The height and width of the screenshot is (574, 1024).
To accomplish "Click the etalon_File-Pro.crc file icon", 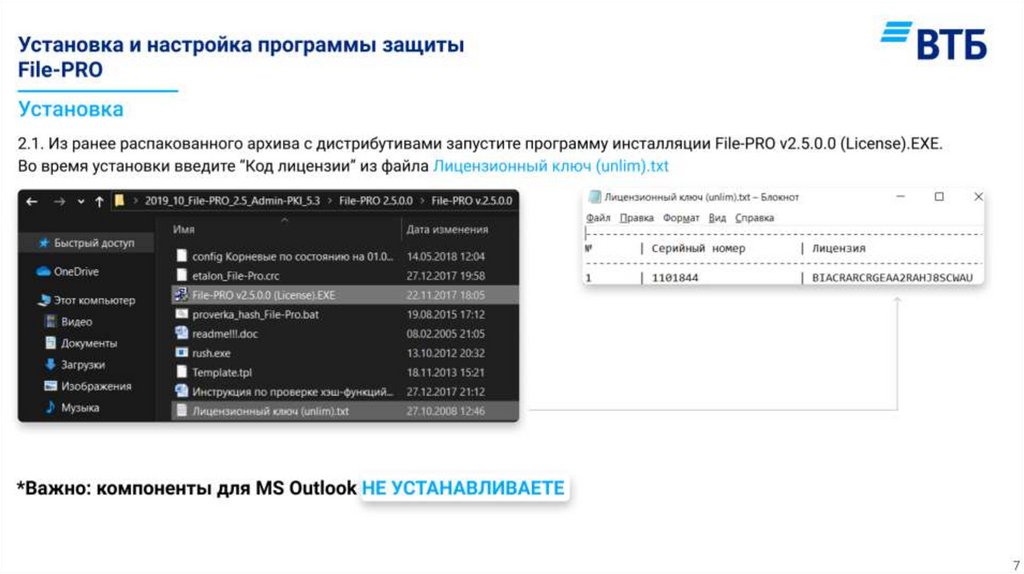I will point(182,276).
